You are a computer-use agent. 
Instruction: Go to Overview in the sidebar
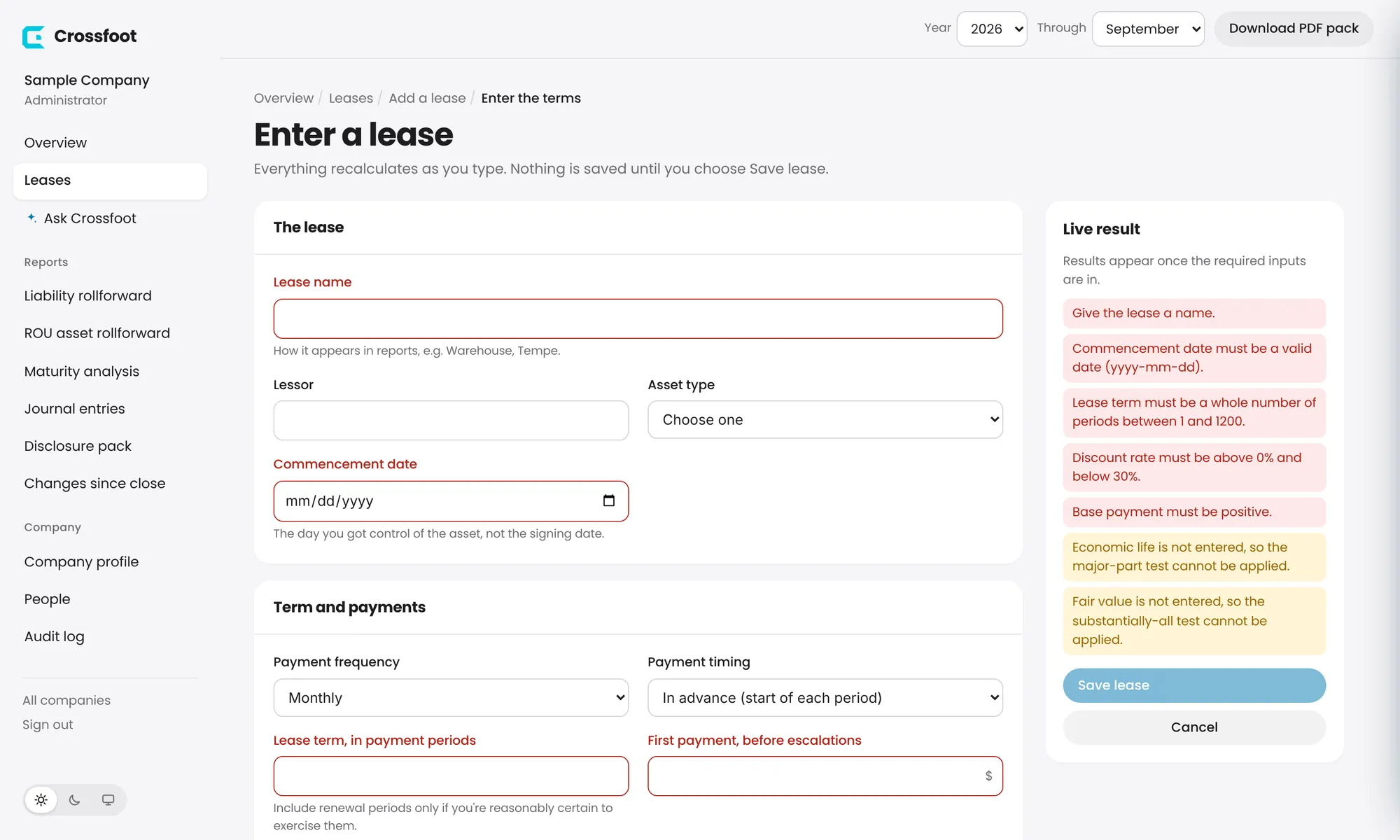(55, 143)
